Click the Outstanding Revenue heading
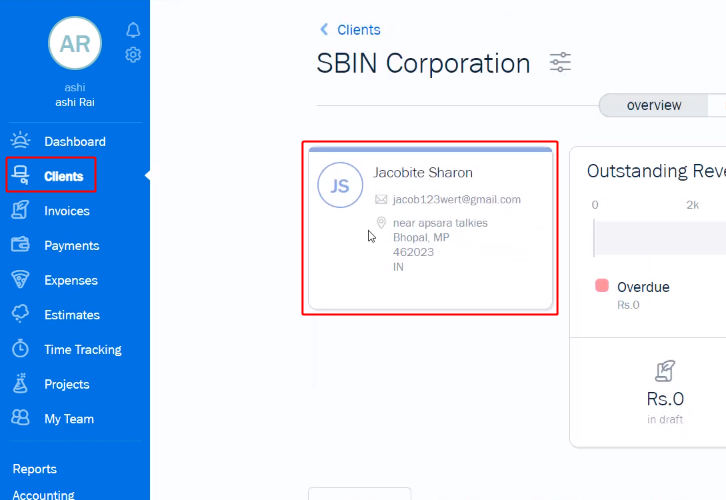This screenshot has width=726, height=500. (656, 171)
